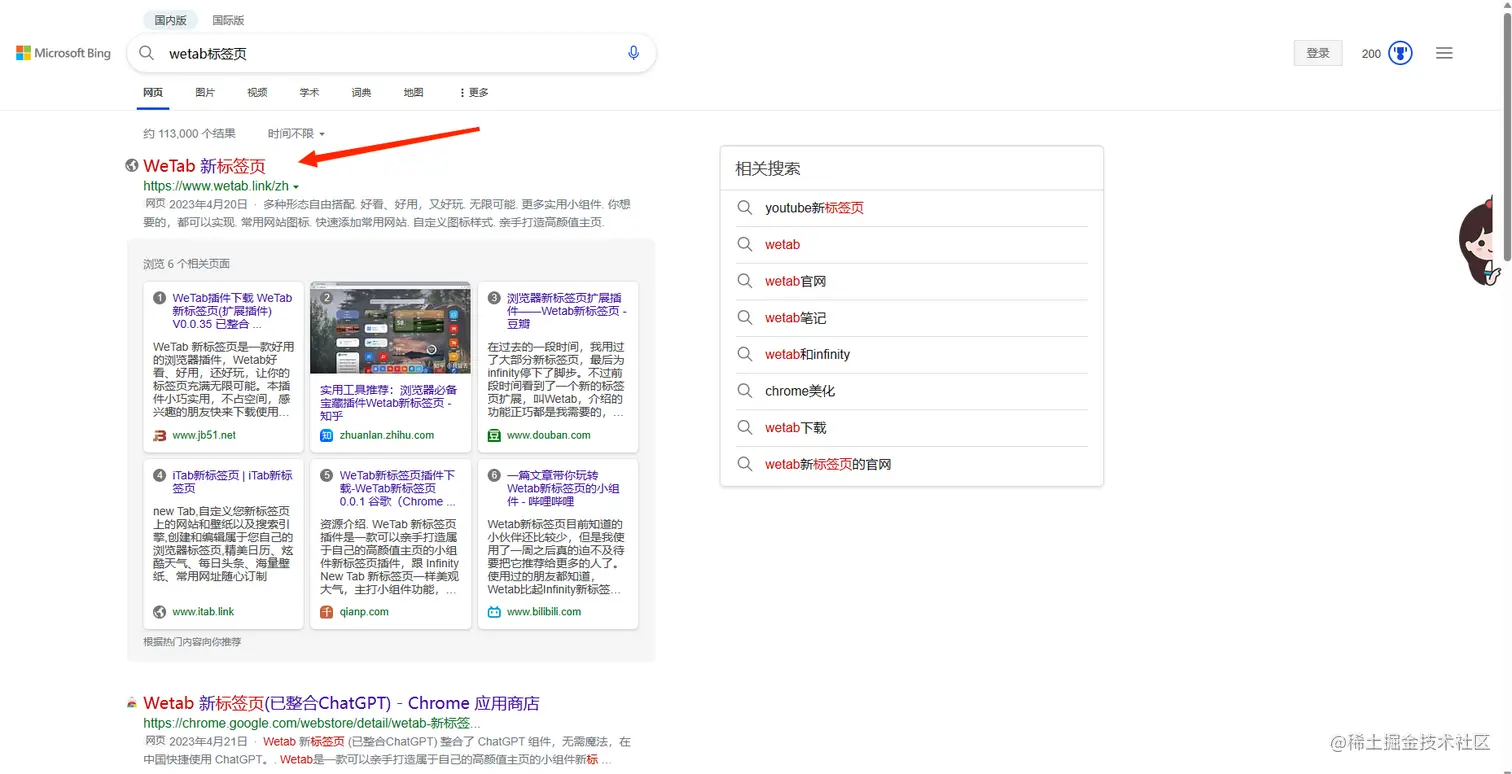Click search icon next to wetab下载
1512x774 pixels.
pos(744,428)
